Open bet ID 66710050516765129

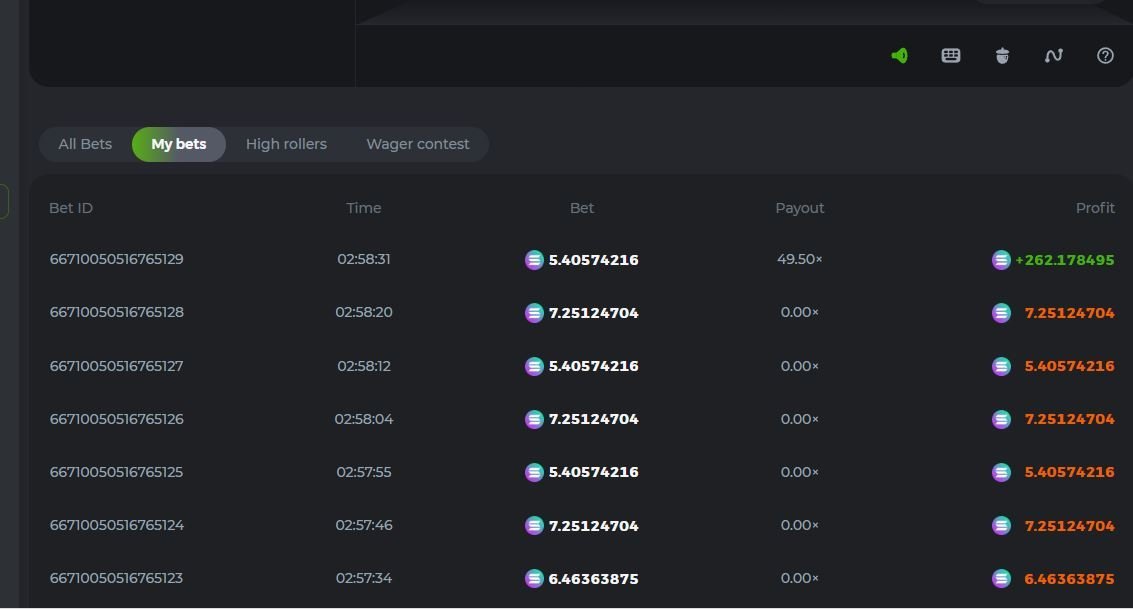[116, 259]
